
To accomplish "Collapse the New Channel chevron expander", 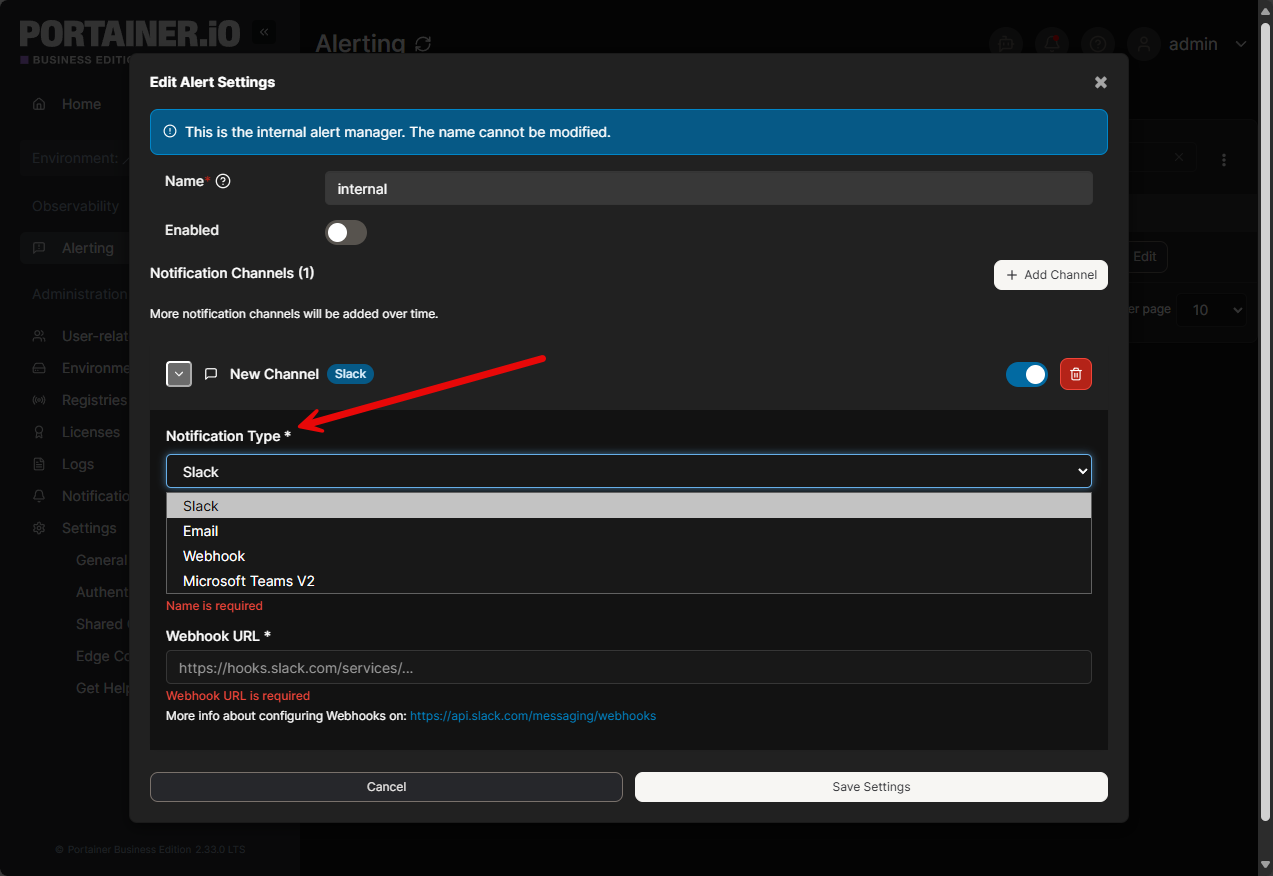I will pos(179,374).
